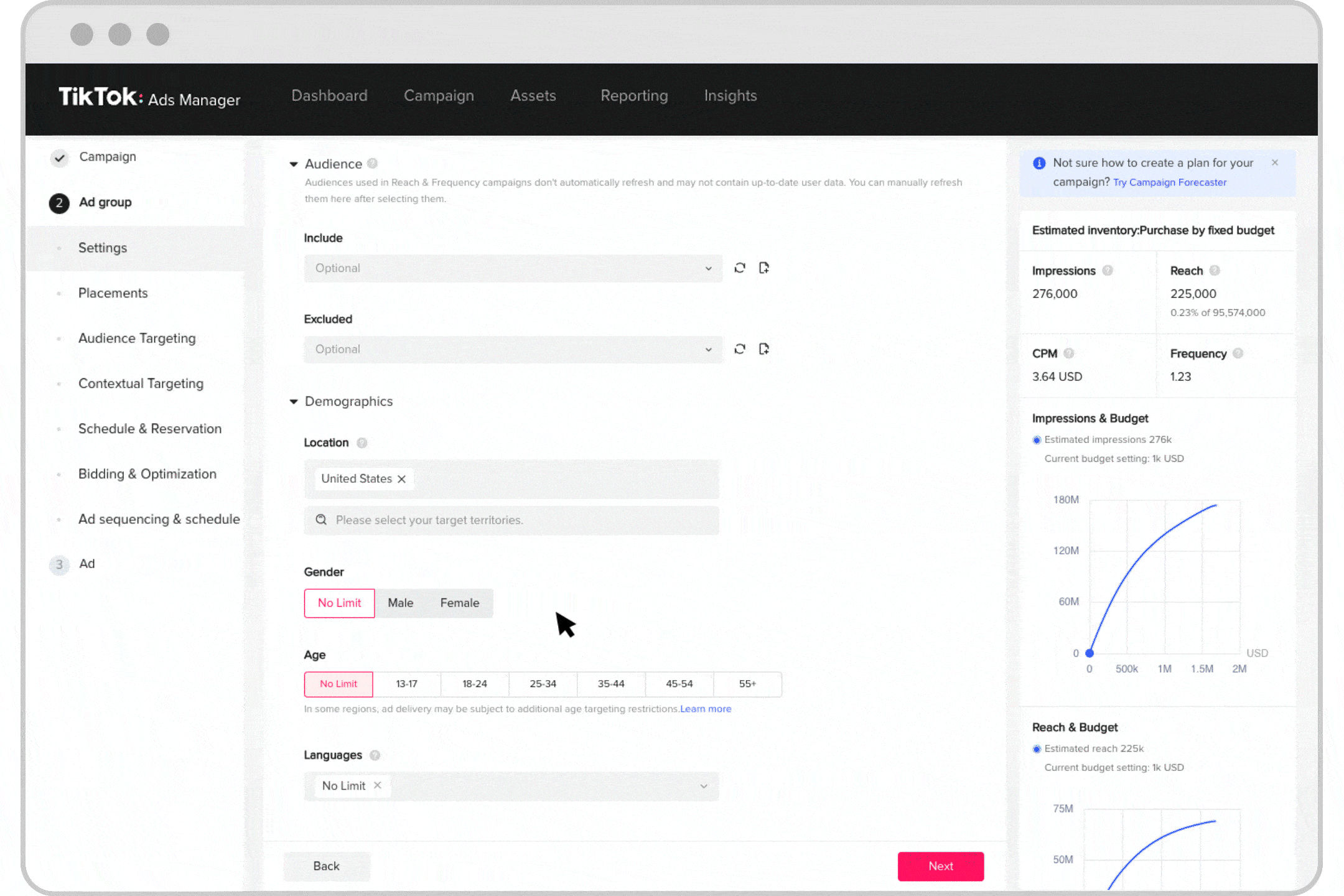Click the refresh icon next to Include audience

740,267
